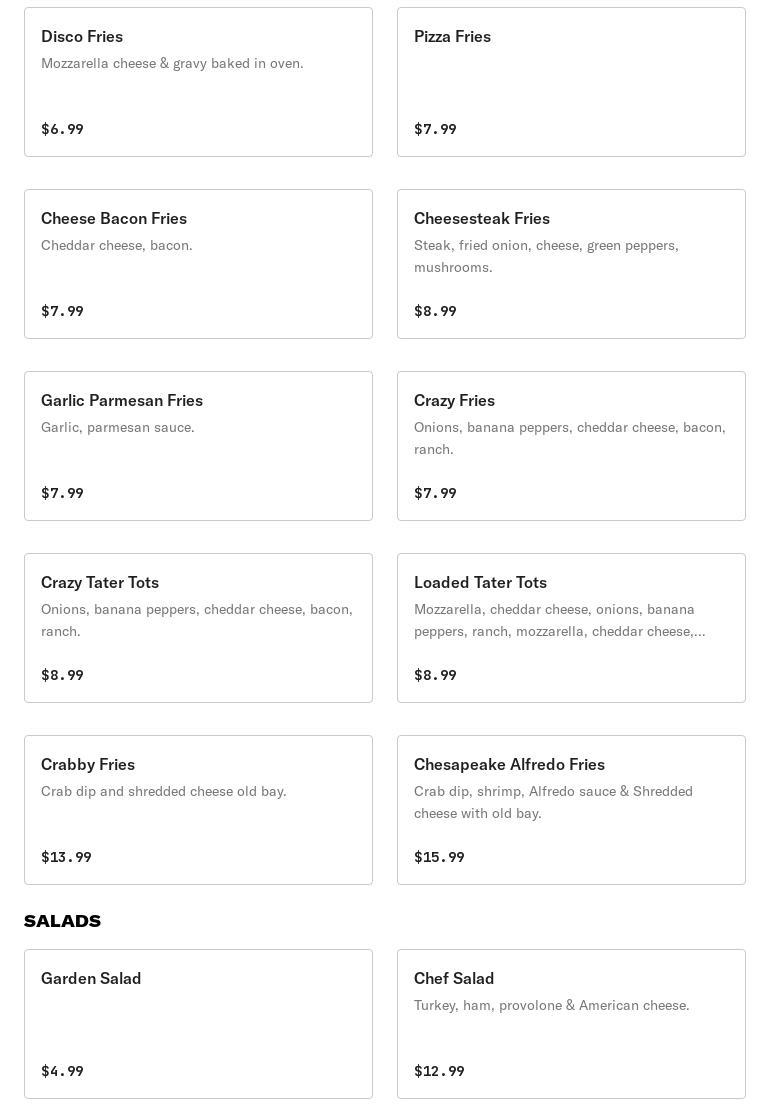Choose the Chef Salad card
This screenshot has width=770, height=1120.
tap(571, 1024)
